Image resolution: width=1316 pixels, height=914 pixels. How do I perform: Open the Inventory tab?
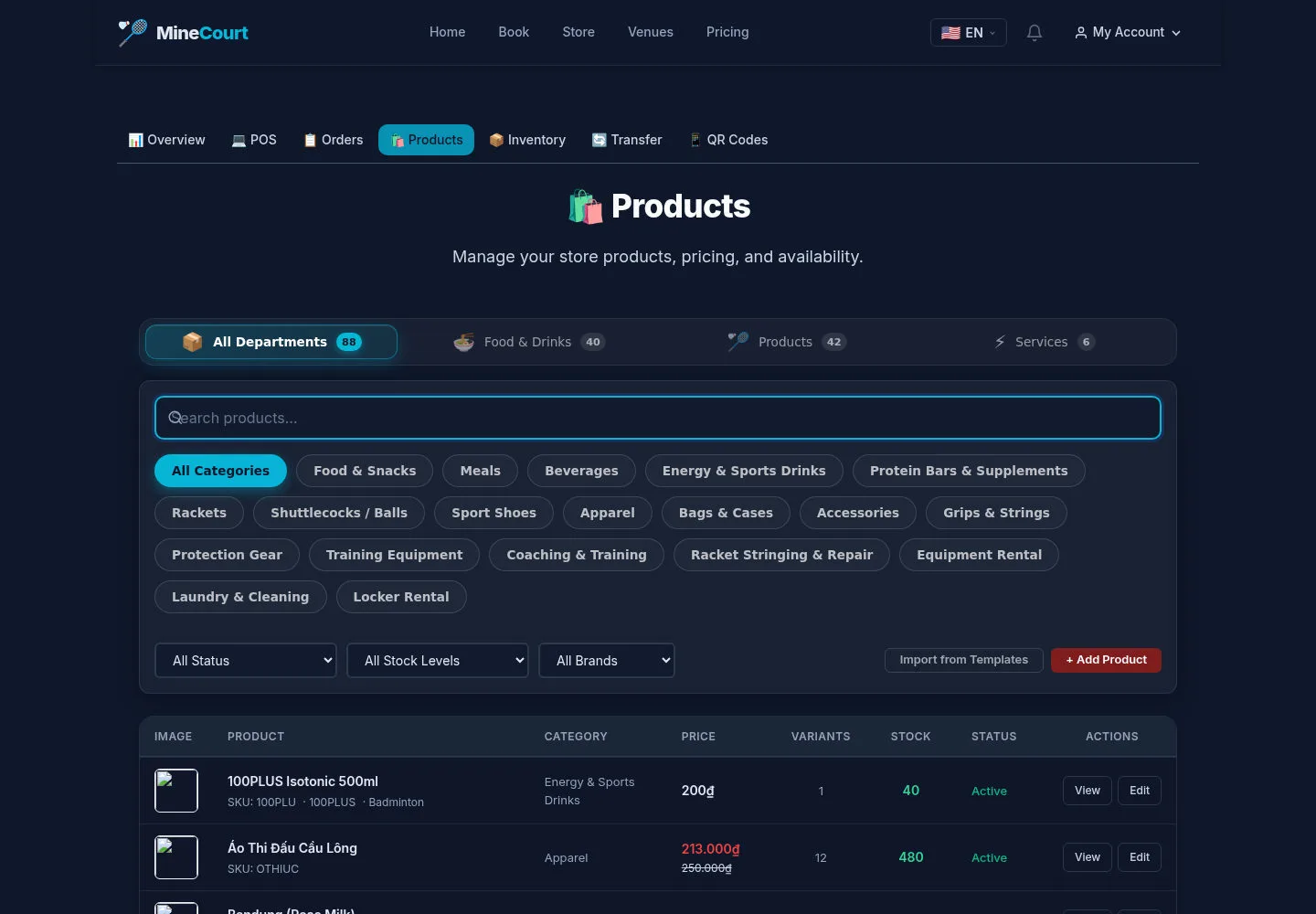[527, 140]
